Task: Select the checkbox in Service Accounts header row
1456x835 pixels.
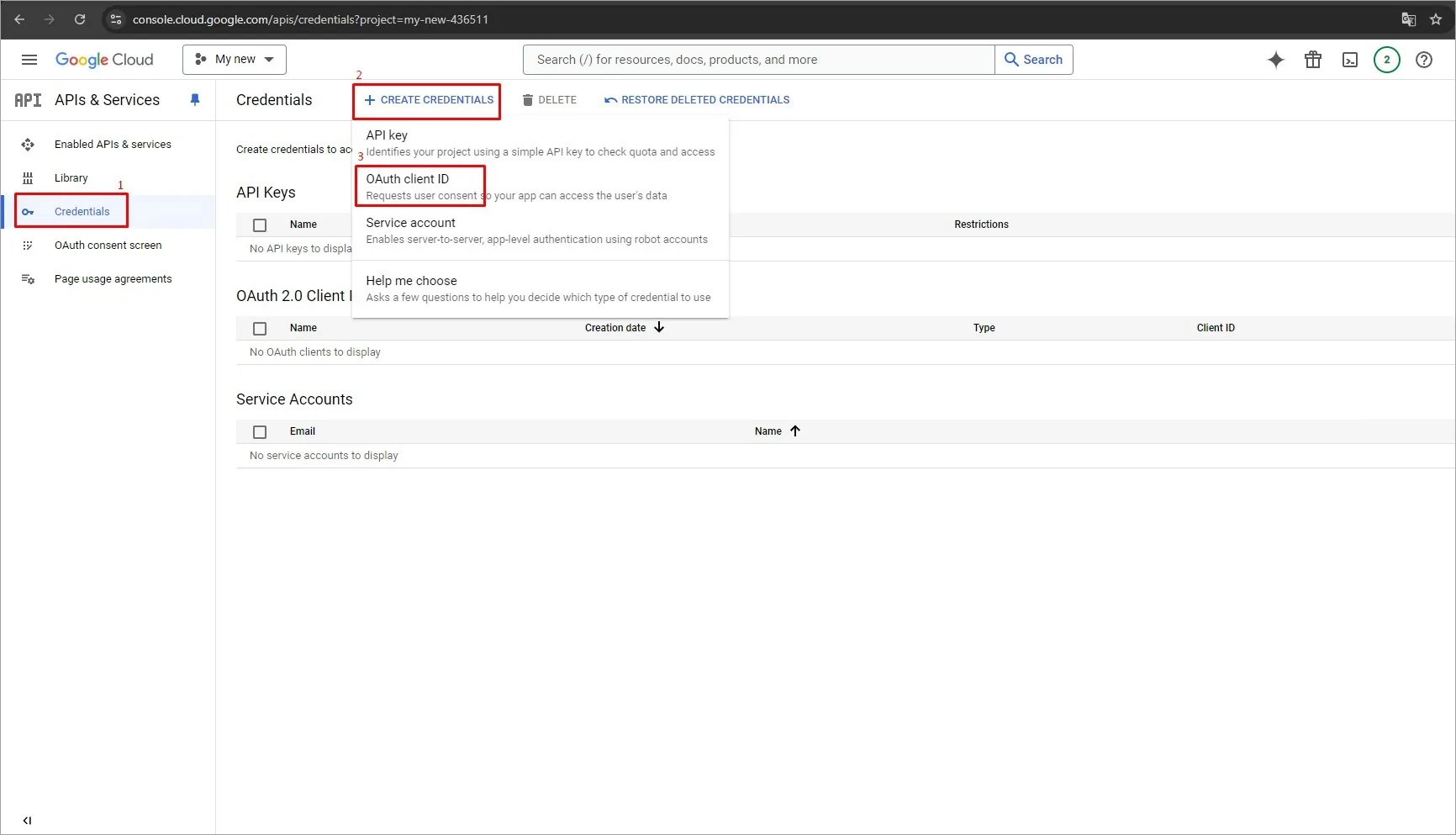Action: (x=260, y=431)
